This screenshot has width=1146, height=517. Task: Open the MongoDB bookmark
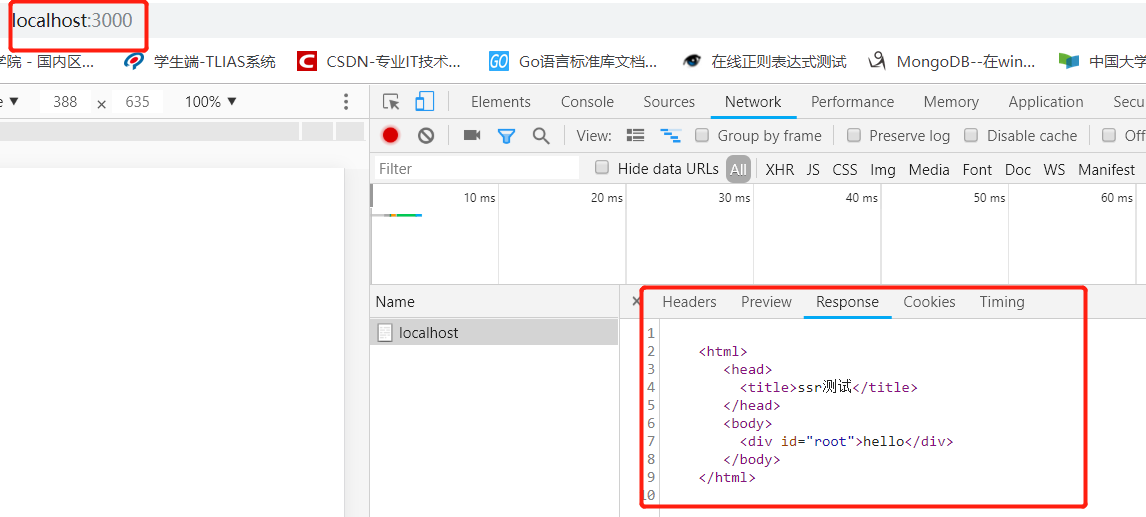click(952, 61)
